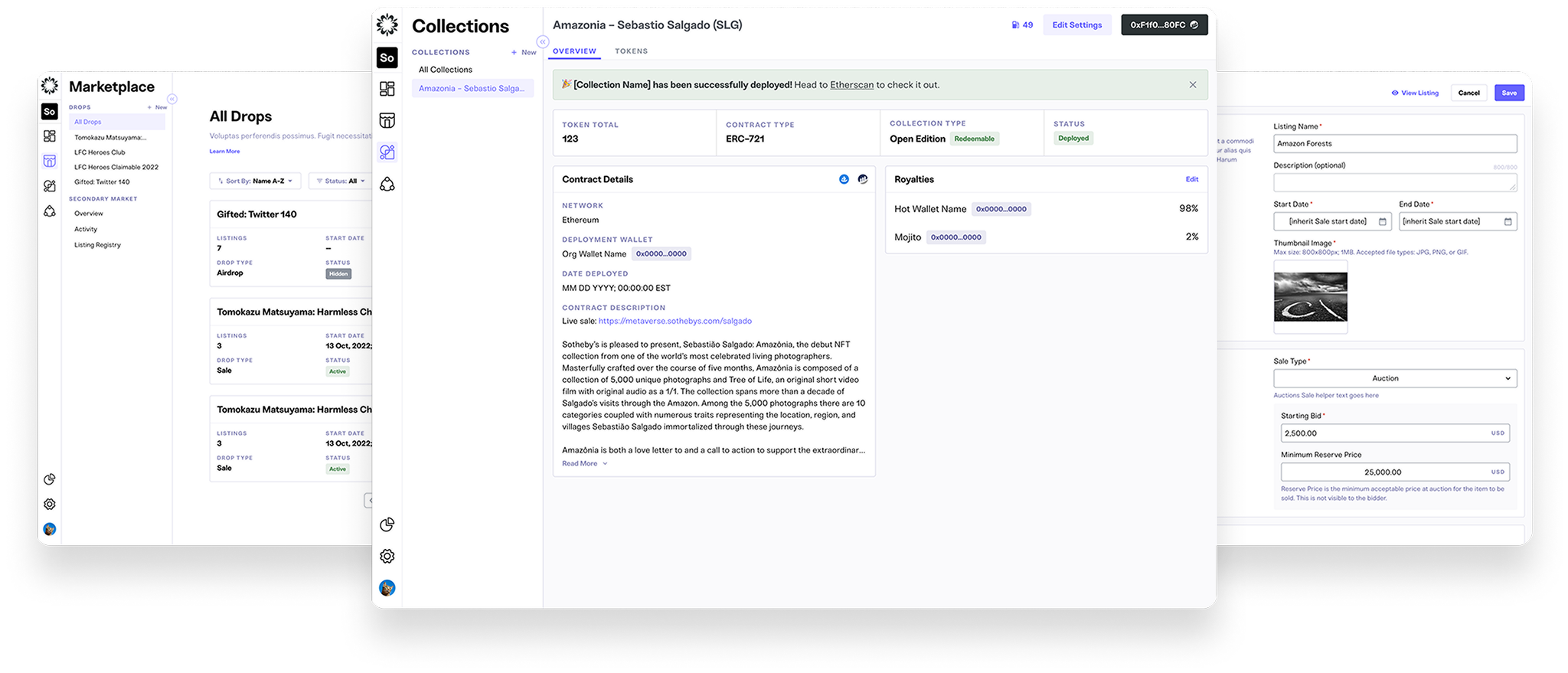The height and width of the screenshot is (673, 1568).
Task: Open the Start Date calendar picker
Action: click(1383, 222)
